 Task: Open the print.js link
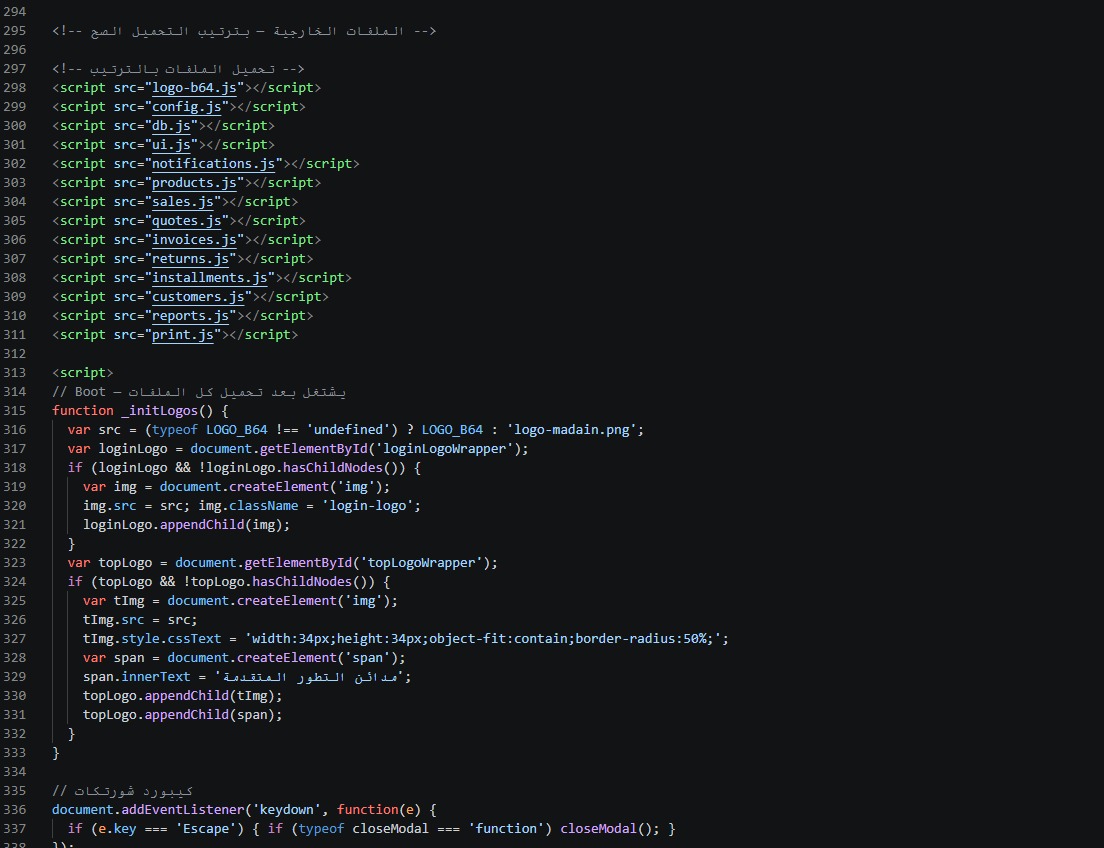coord(183,335)
